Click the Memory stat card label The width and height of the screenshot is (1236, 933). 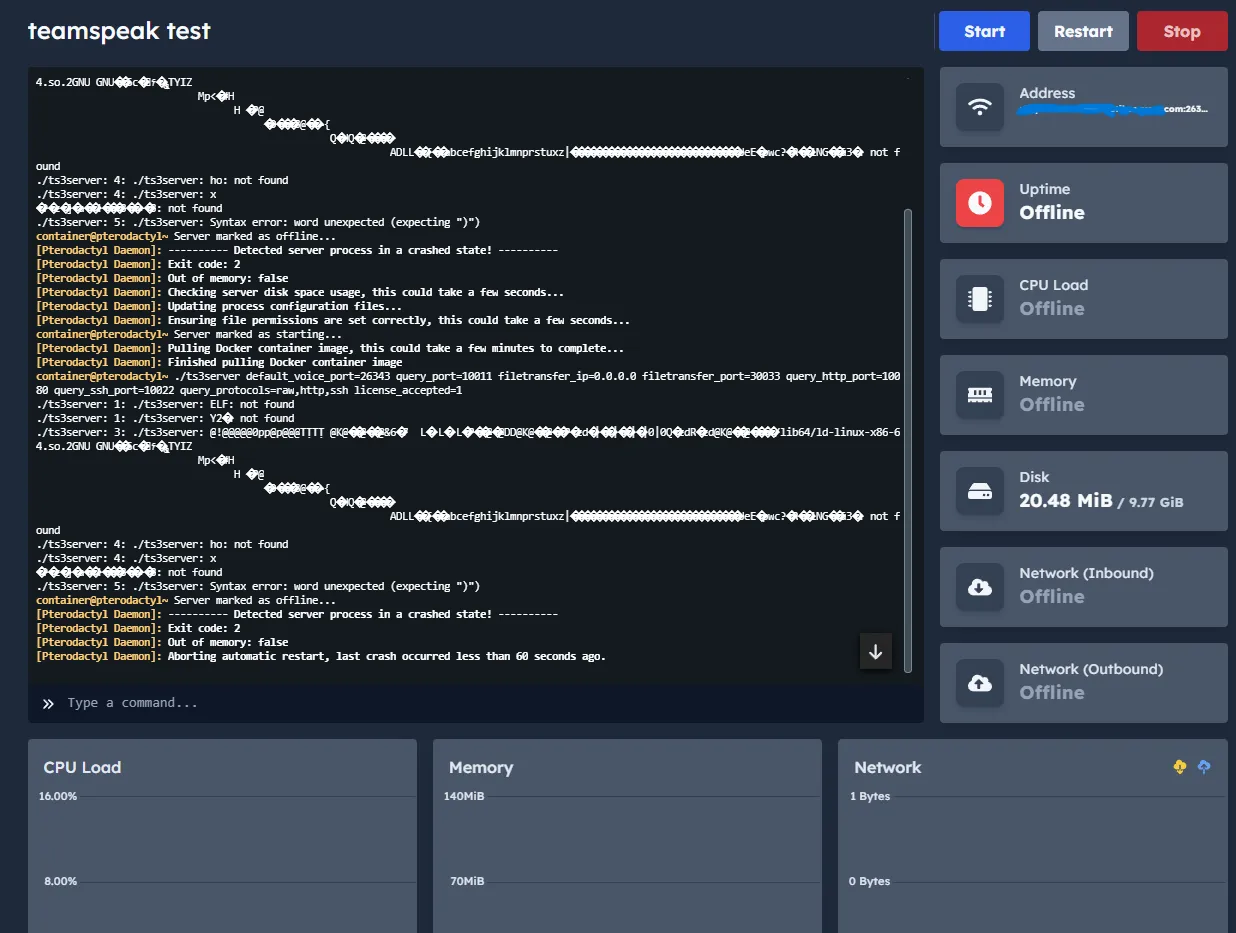[1048, 381]
